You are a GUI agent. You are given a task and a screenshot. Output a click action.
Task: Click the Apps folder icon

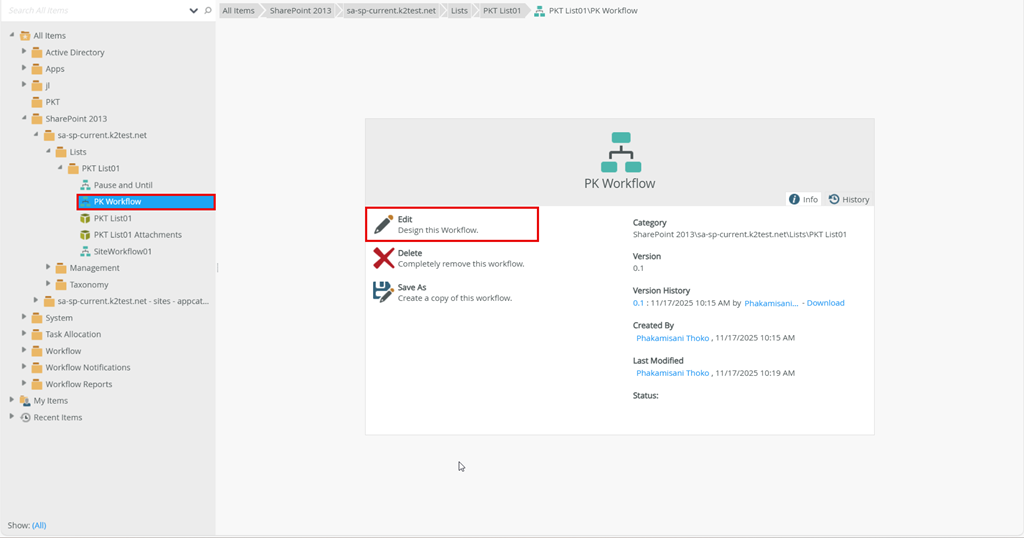[37, 69]
